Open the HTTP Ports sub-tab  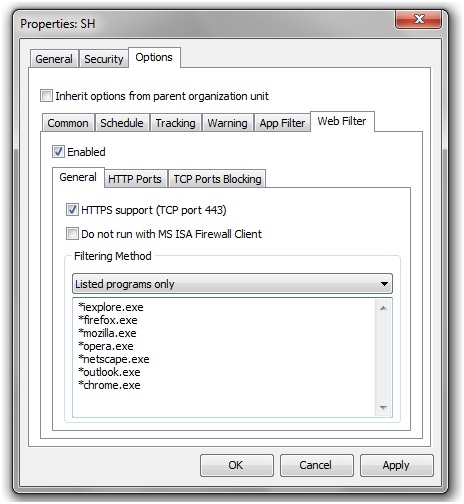point(135,179)
